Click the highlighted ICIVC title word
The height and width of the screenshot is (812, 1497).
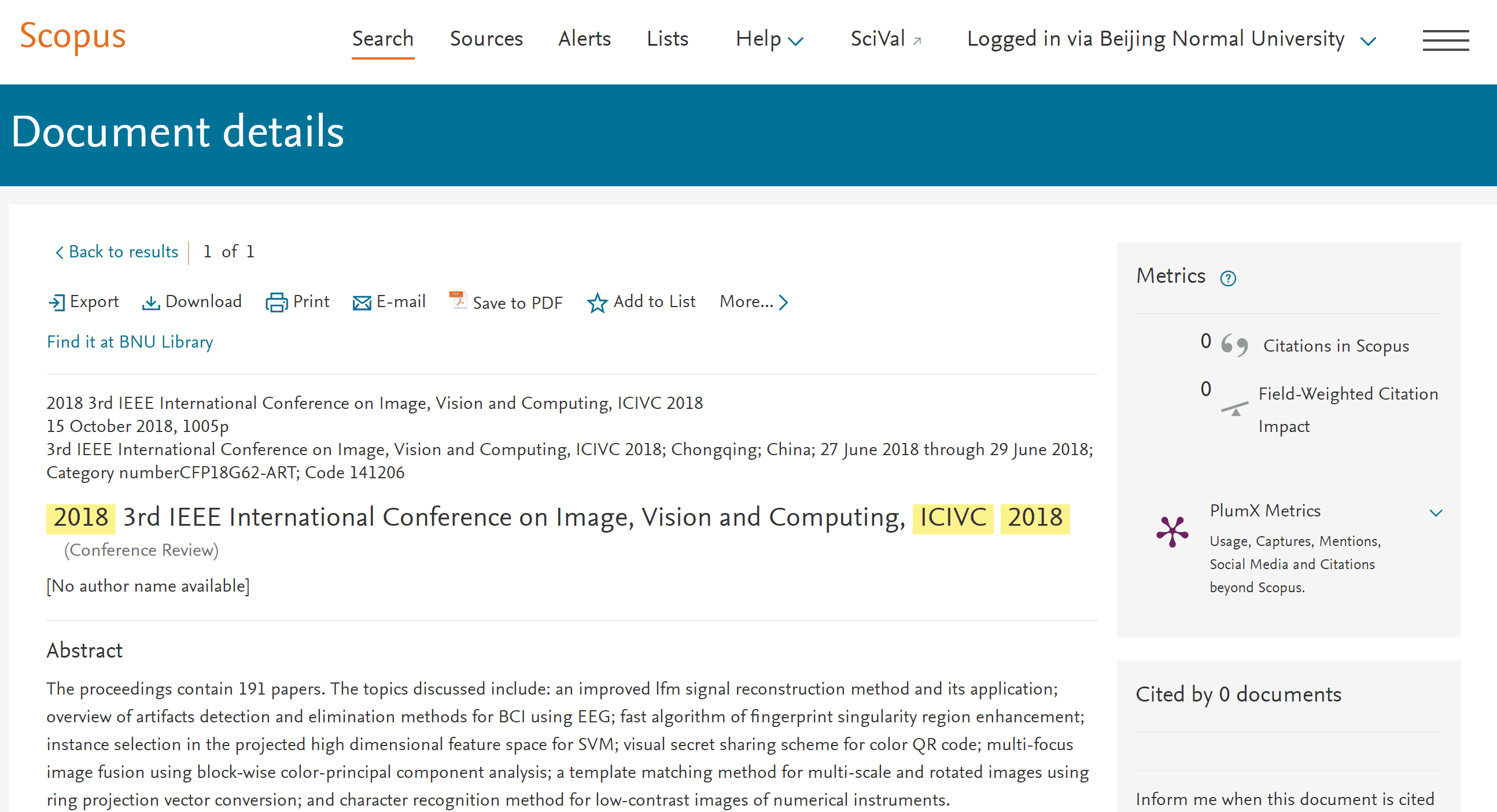point(953,517)
